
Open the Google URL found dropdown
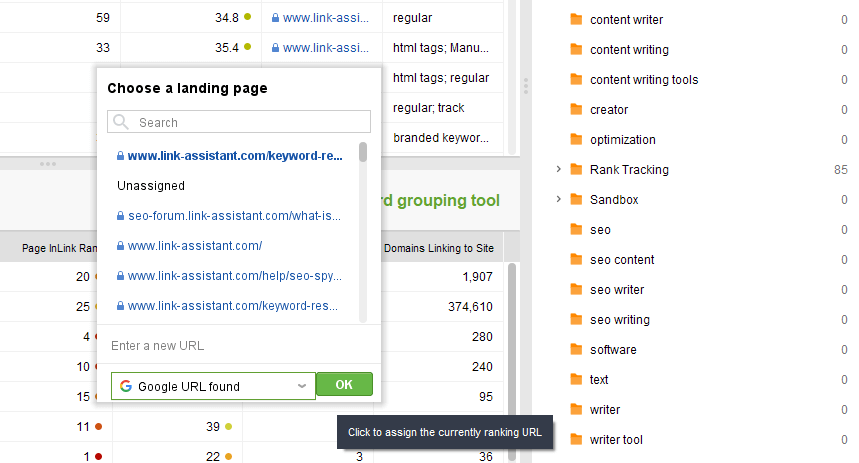(213, 386)
